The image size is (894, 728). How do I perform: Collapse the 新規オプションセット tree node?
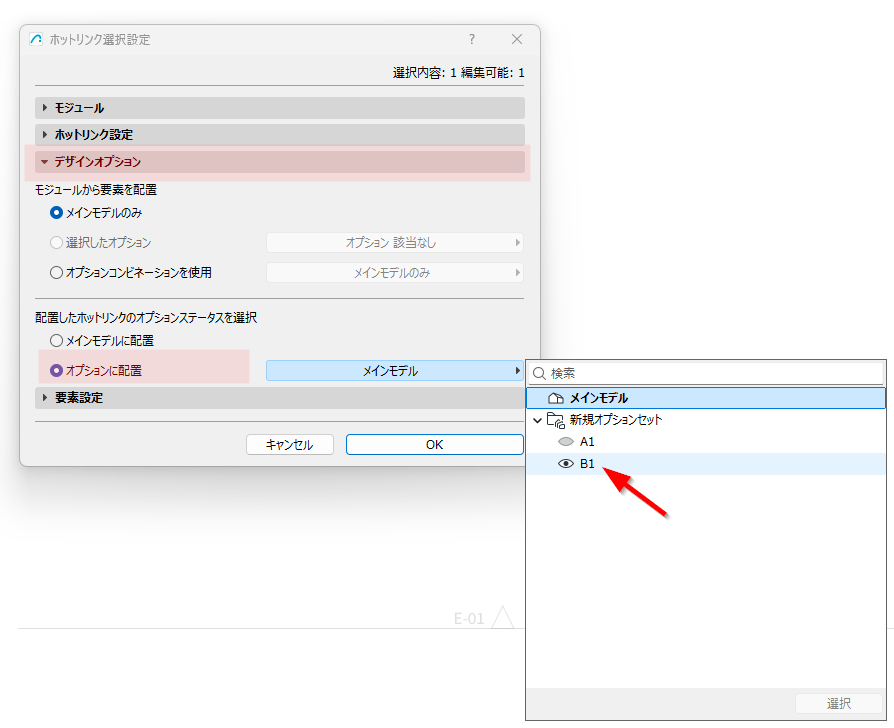(x=537, y=420)
